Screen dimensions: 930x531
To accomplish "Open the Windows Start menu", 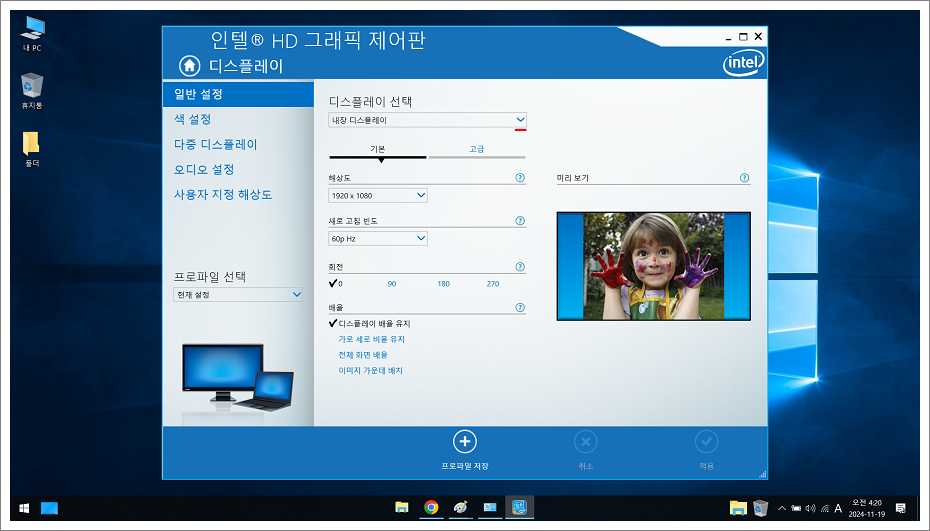I will (x=24, y=508).
